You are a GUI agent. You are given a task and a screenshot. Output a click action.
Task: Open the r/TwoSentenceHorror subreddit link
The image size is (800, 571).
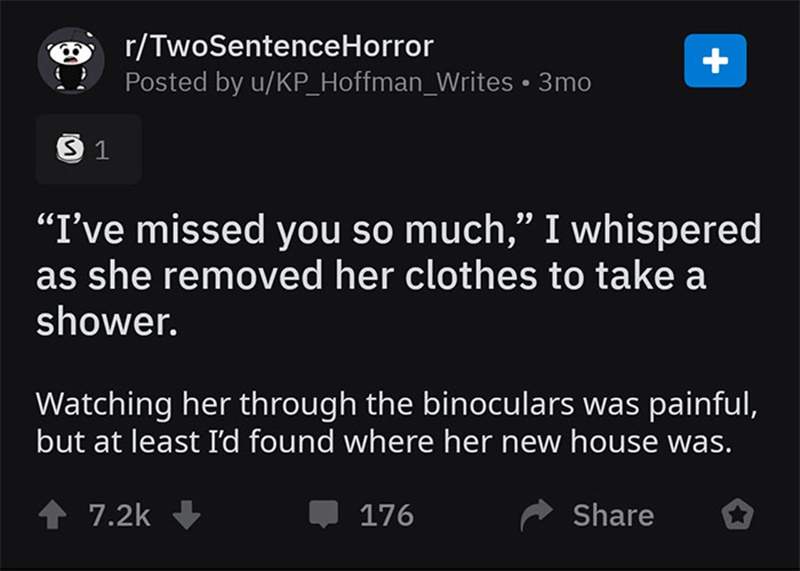[x=279, y=46]
